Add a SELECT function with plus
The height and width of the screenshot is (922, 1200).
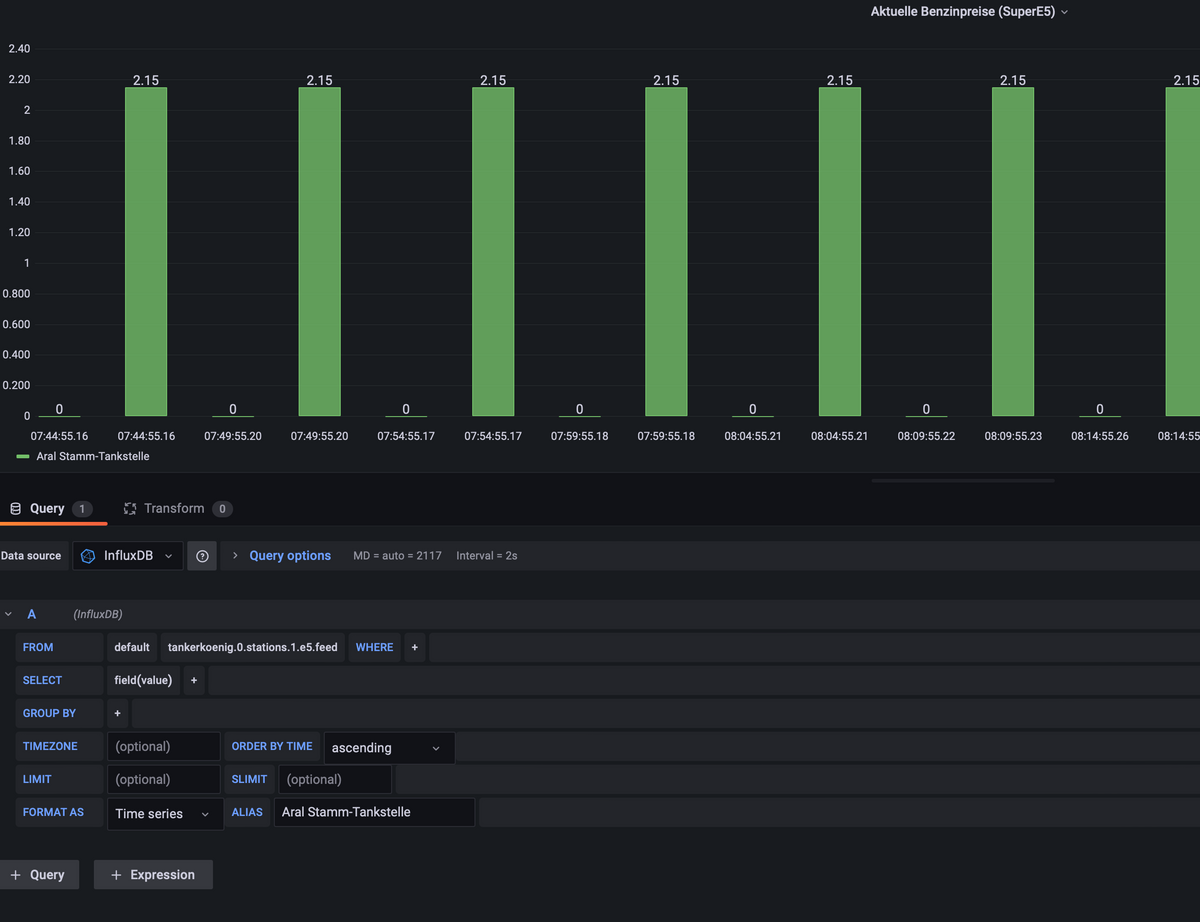click(194, 680)
